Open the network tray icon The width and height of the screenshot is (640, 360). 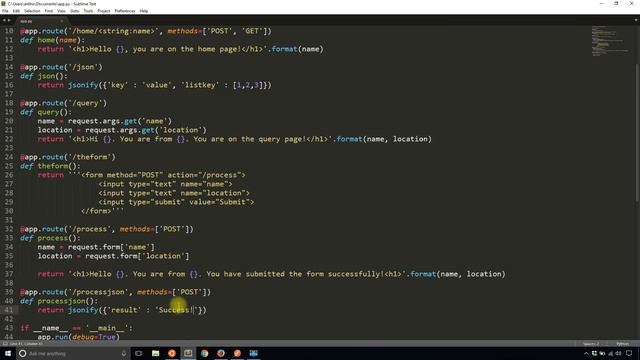(x=611, y=353)
